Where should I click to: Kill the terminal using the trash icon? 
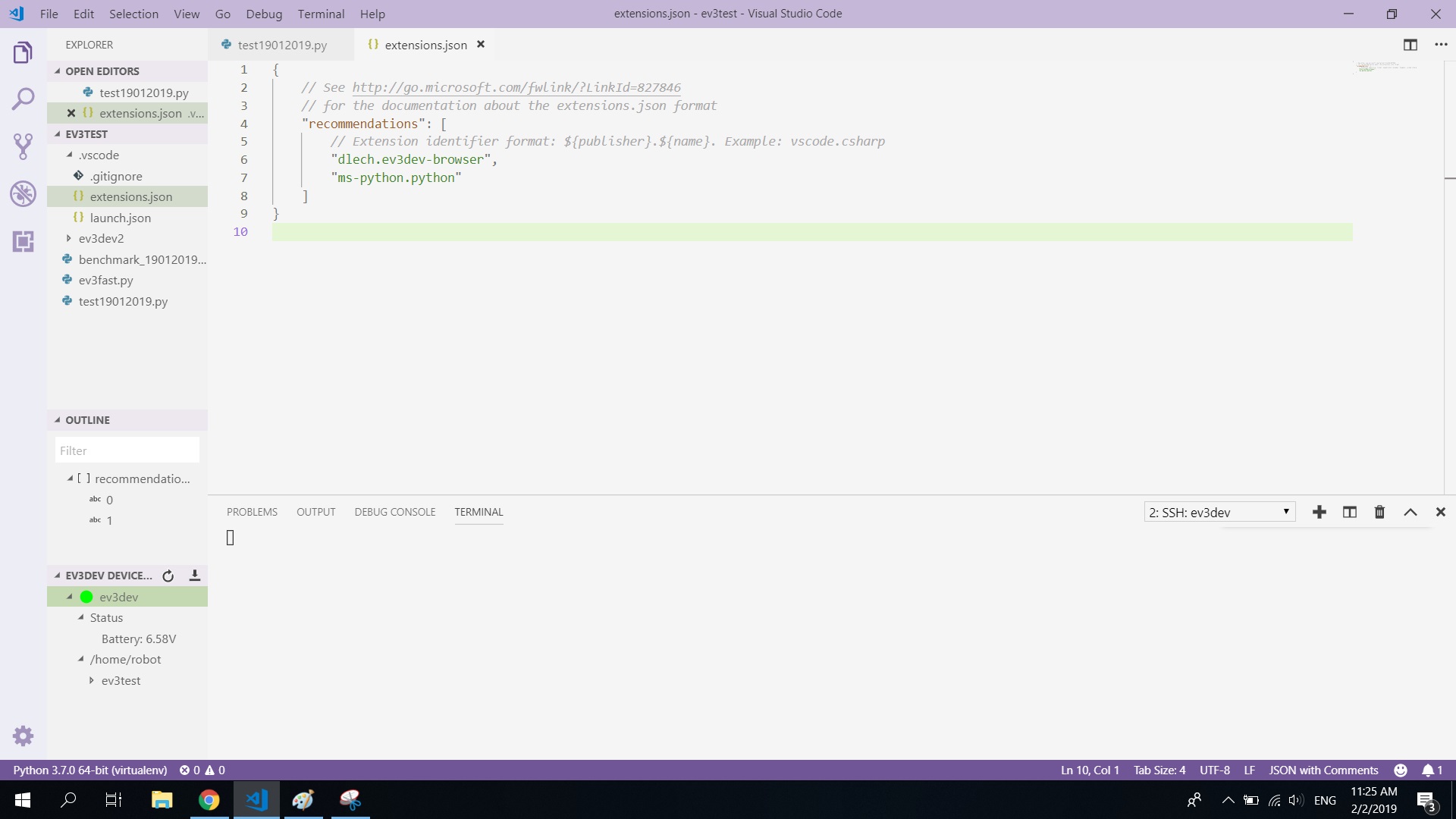click(x=1379, y=512)
